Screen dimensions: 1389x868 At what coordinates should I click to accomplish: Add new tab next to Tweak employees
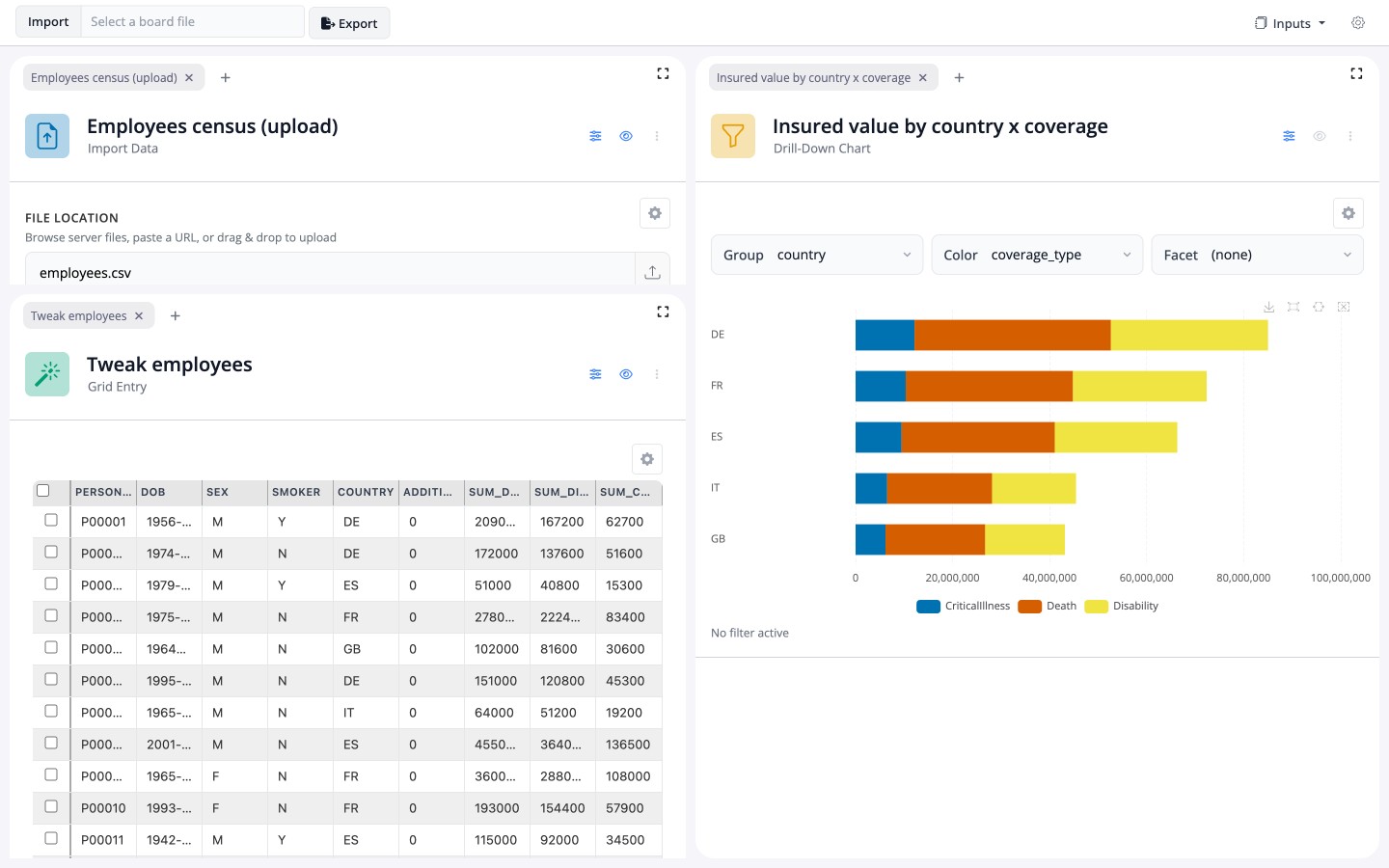175,316
